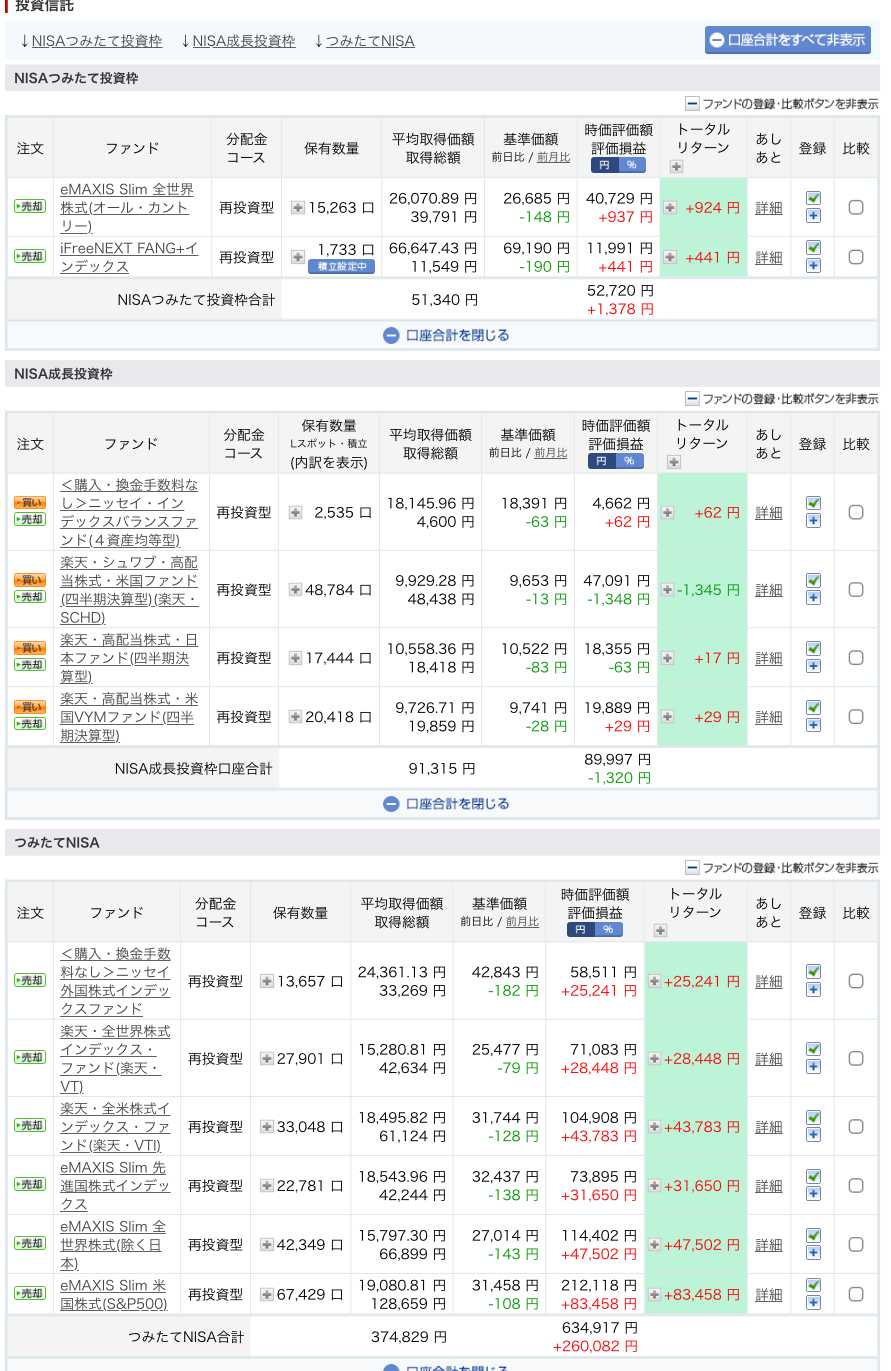Click 前月比 link in NISA成長投資枠 header
Viewport: 891px width, 1371px height.
(x=550, y=453)
